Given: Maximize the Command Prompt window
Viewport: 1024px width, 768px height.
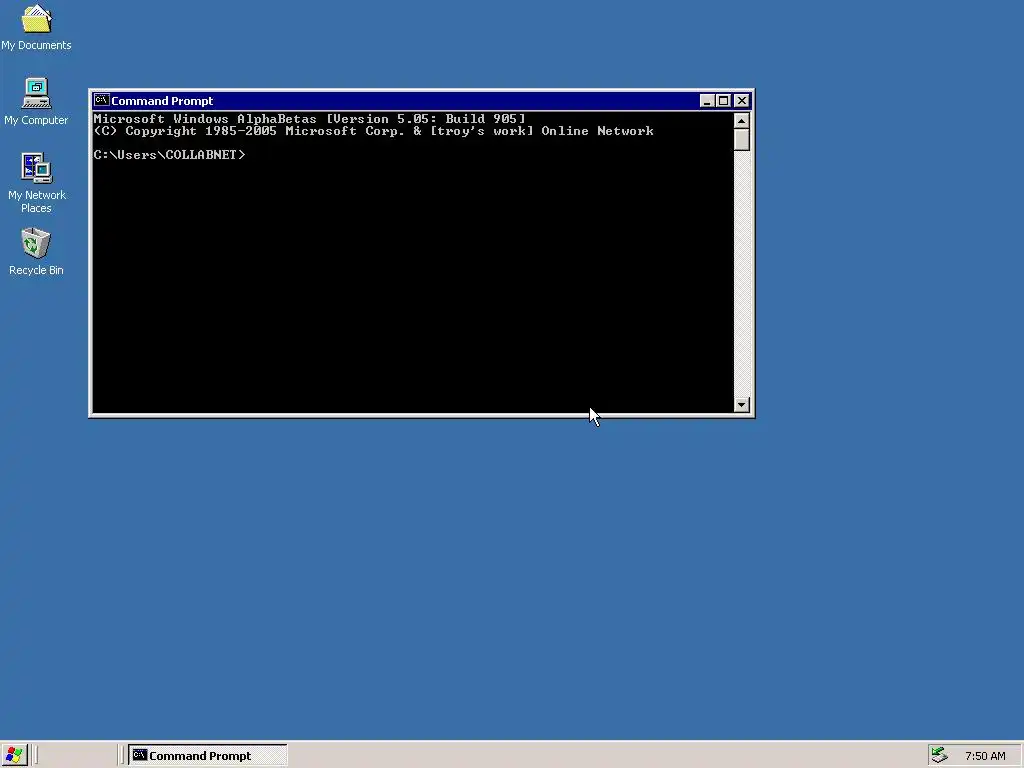Looking at the screenshot, I should point(723,101).
